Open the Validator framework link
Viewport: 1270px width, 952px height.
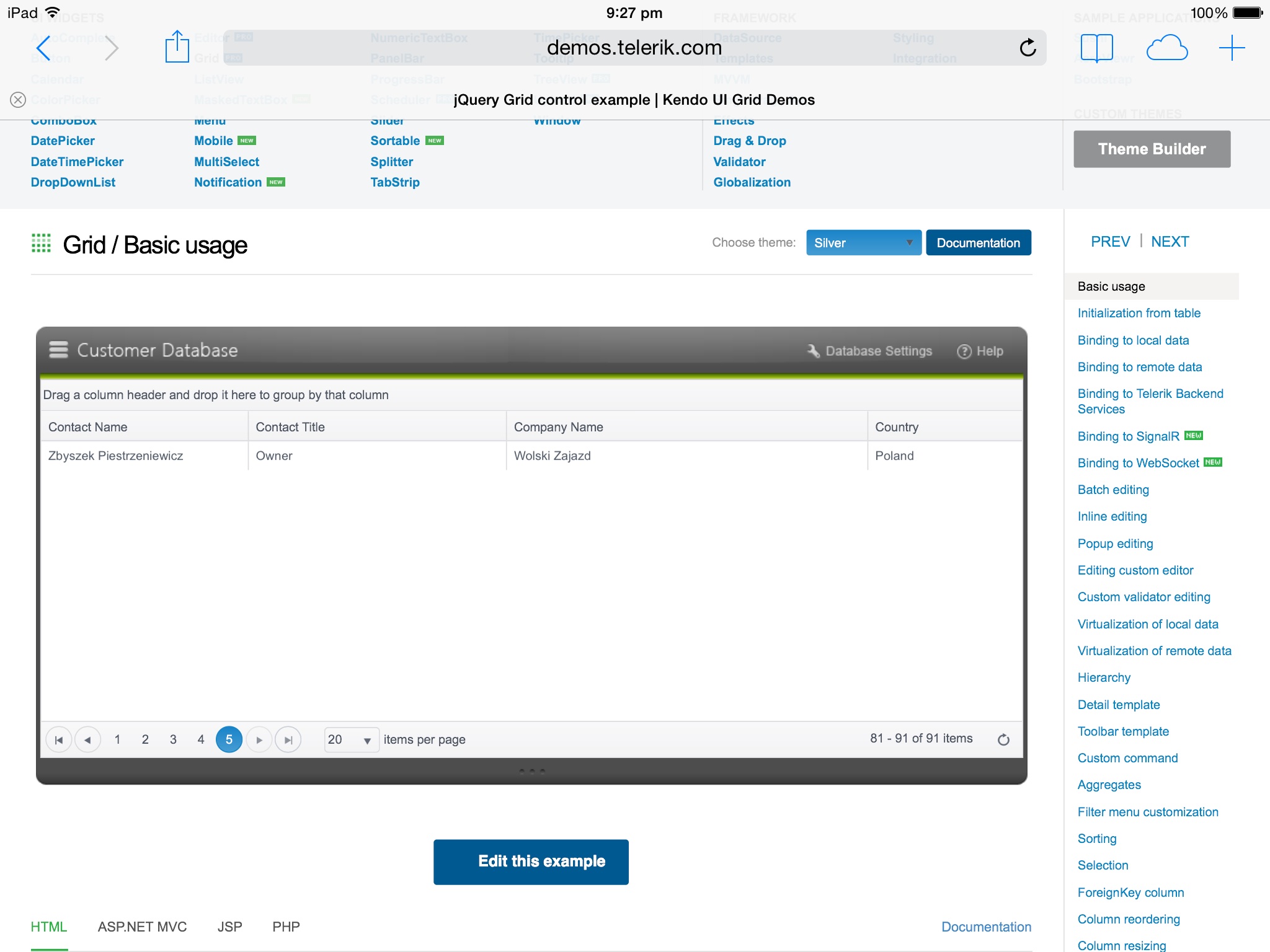tap(739, 162)
